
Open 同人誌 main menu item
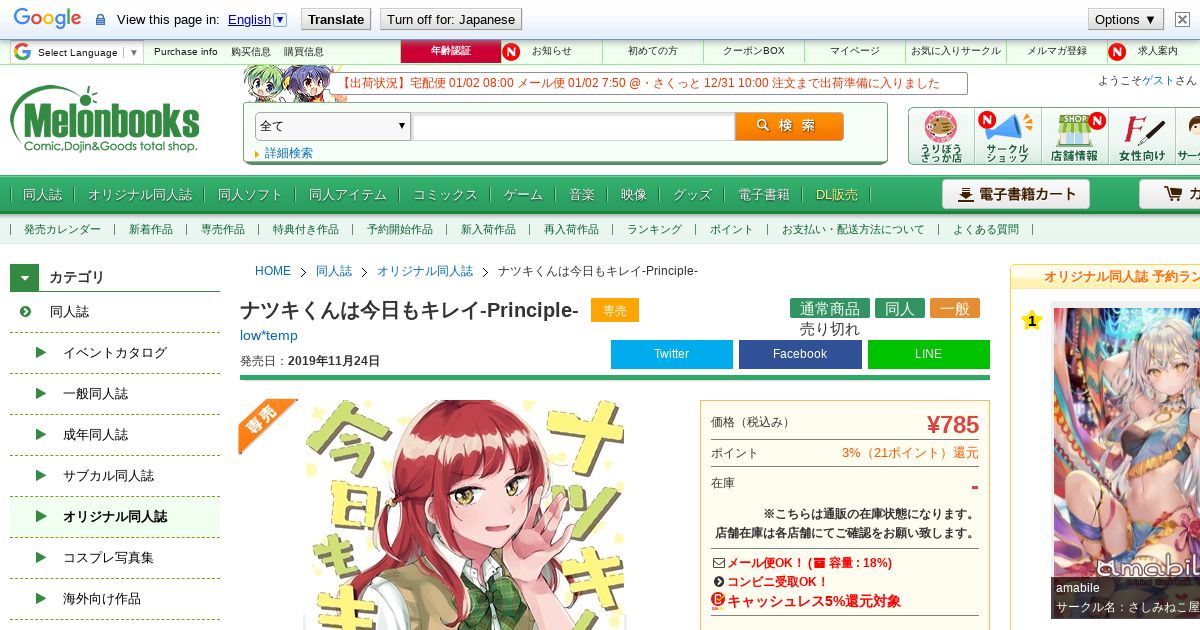(42, 195)
